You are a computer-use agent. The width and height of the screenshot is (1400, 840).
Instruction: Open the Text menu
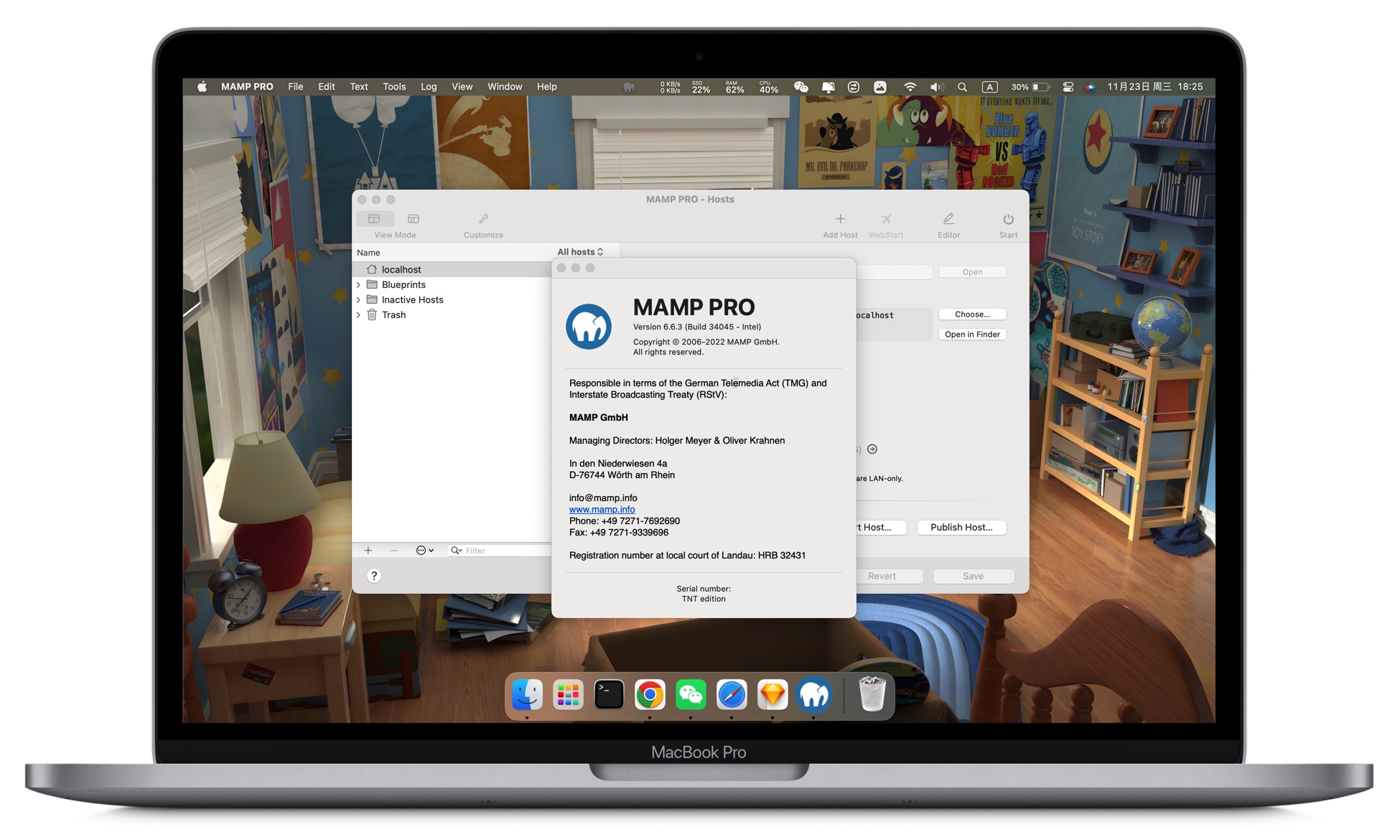tap(359, 87)
